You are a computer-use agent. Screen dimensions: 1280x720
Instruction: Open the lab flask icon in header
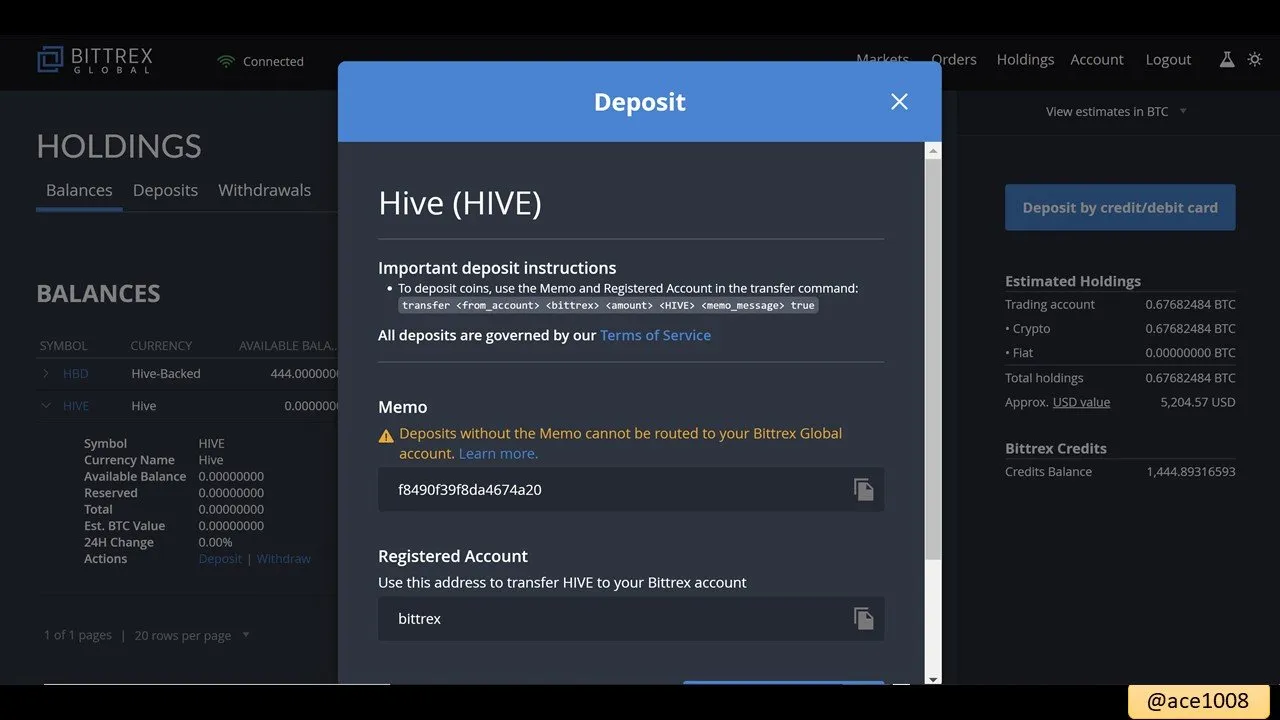point(1227,59)
